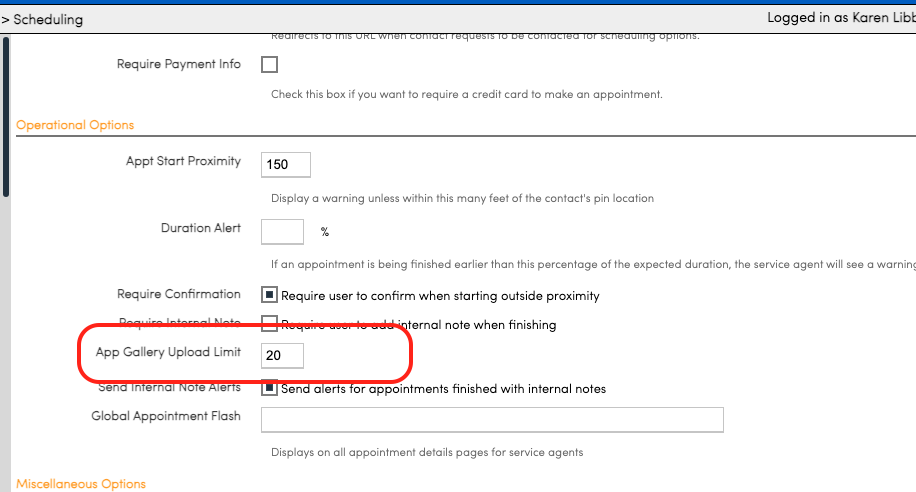
Task: Click the Appt Start Proximity label
Action: click(x=183, y=161)
